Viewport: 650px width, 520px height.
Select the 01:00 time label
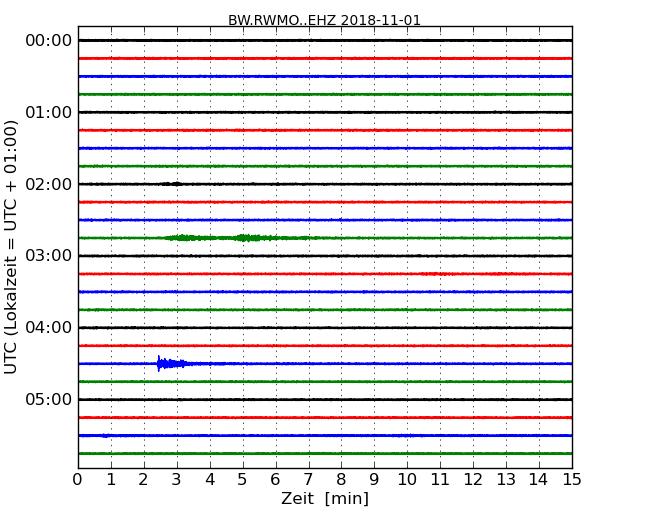click(x=49, y=112)
